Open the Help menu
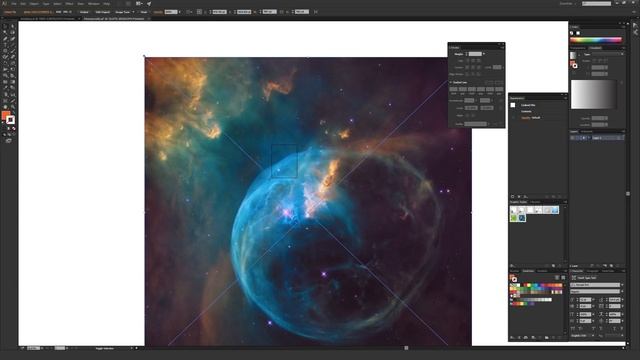 [107, 4]
